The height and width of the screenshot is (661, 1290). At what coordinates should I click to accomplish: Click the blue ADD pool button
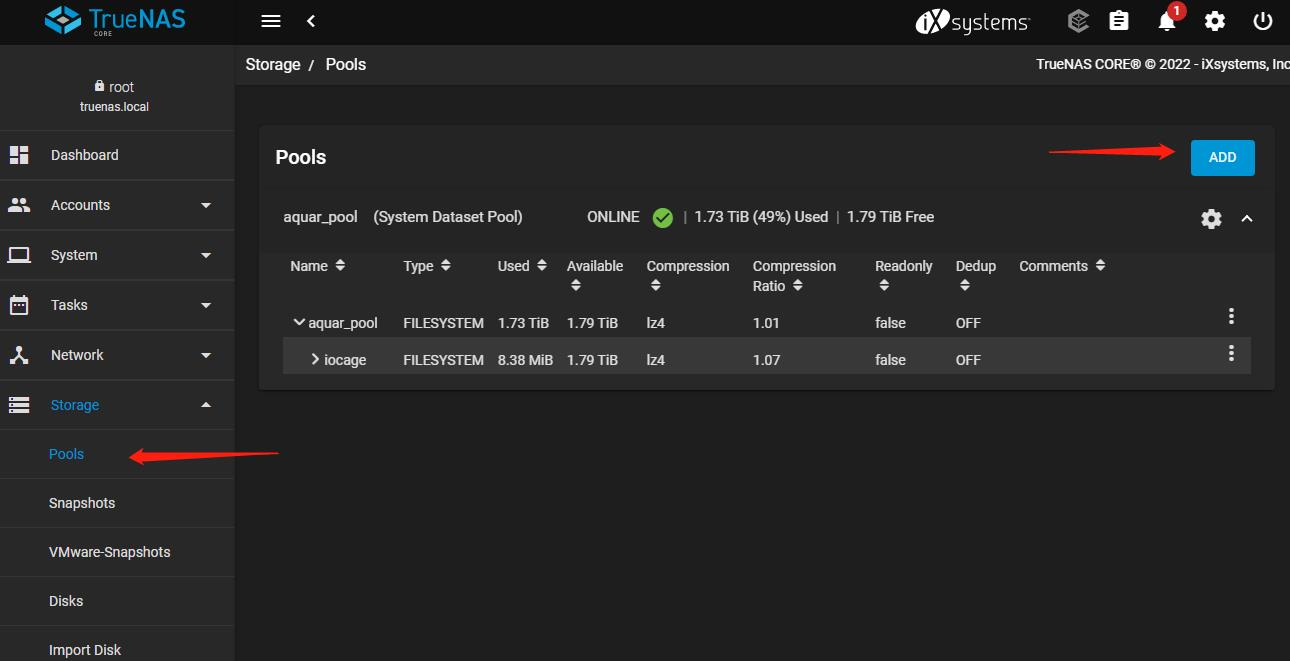[x=1222, y=157]
